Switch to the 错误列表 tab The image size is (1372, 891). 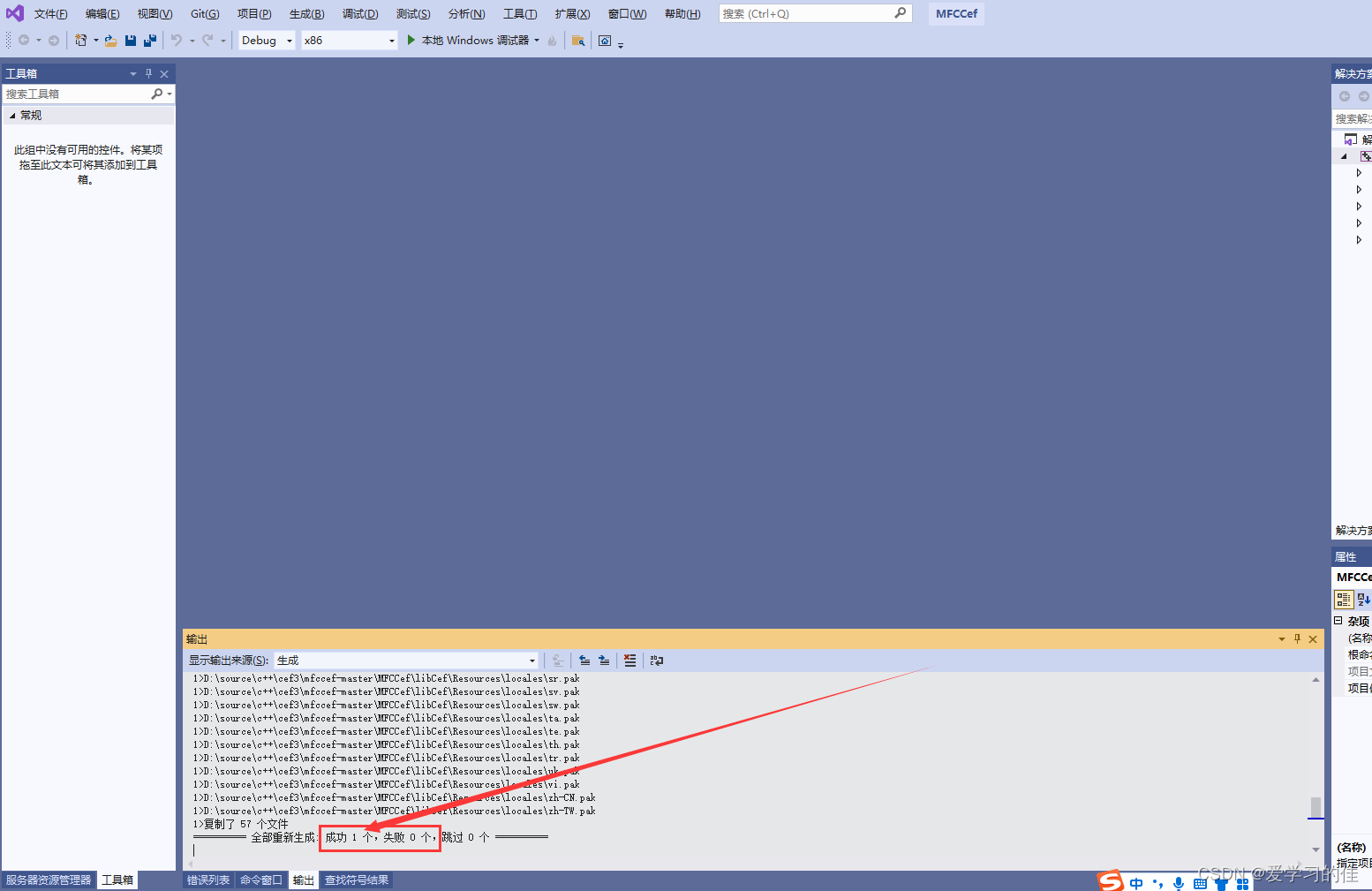point(208,880)
